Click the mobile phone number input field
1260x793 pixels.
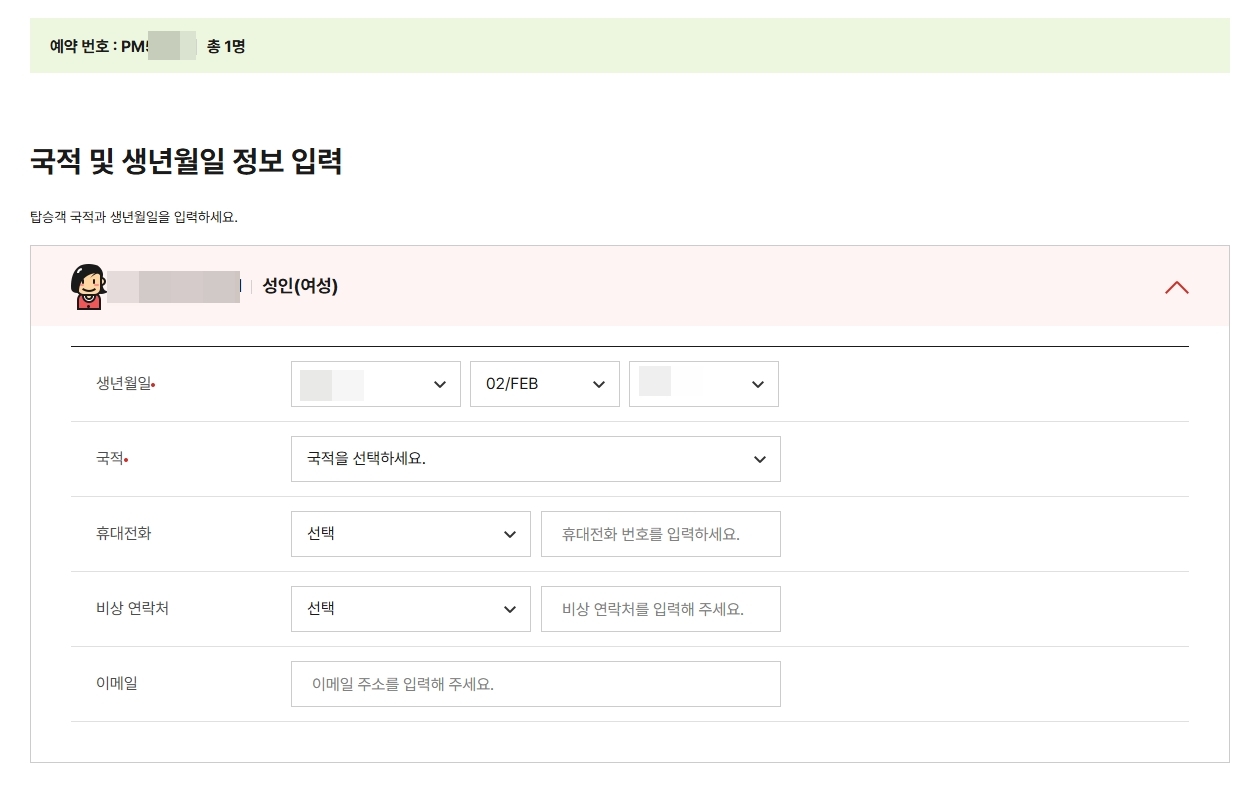pyautogui.click(x=660, y=533)
